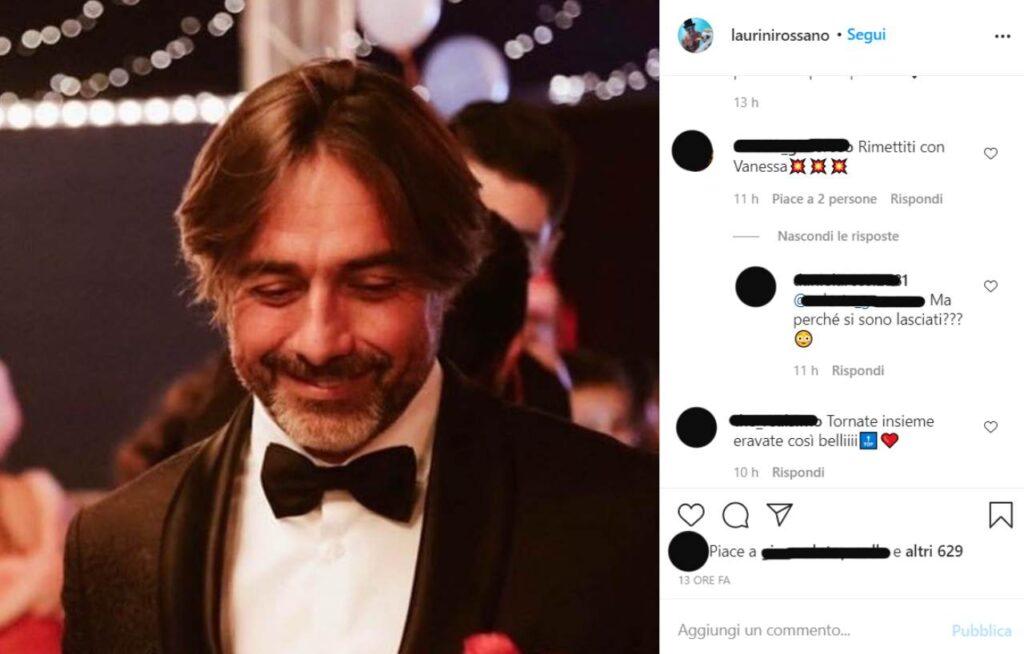Image resolution: width=1024 pixels, height=654 pixels.
Task: Share post via paper plane icon
Action: pos(779,515)
